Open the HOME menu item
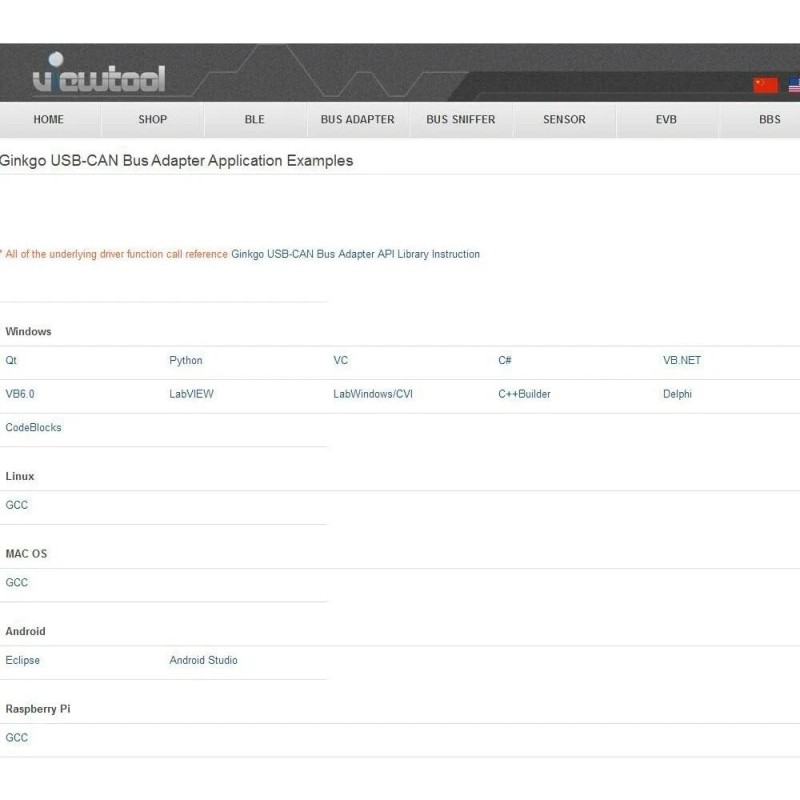The height and width of the screenshot is (800, 800). point(49,119)
